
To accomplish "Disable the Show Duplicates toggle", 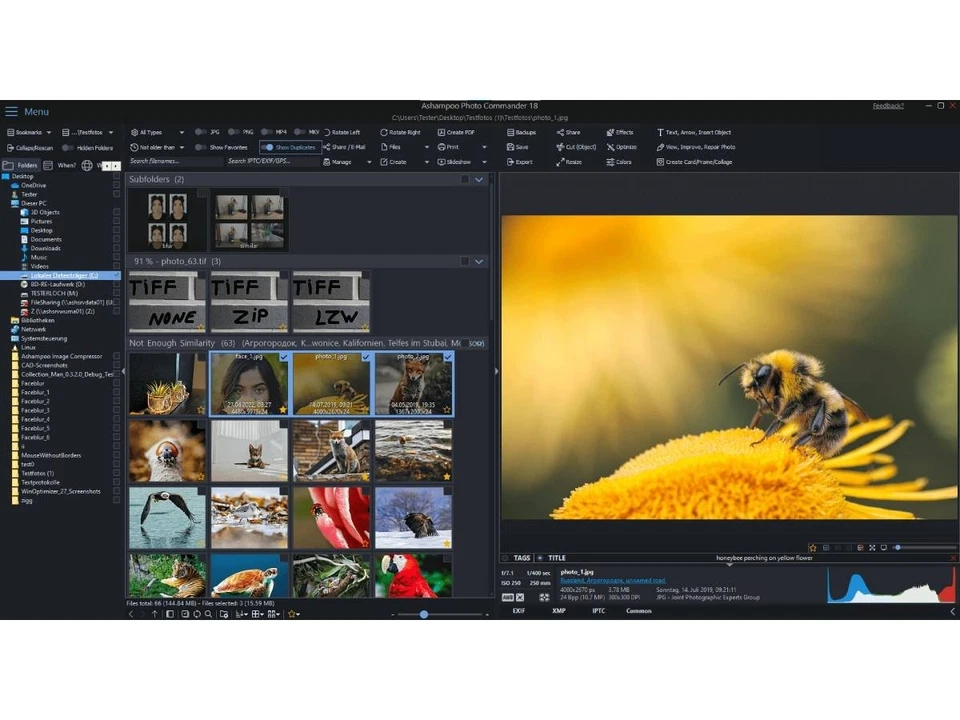I will (267, 147).
